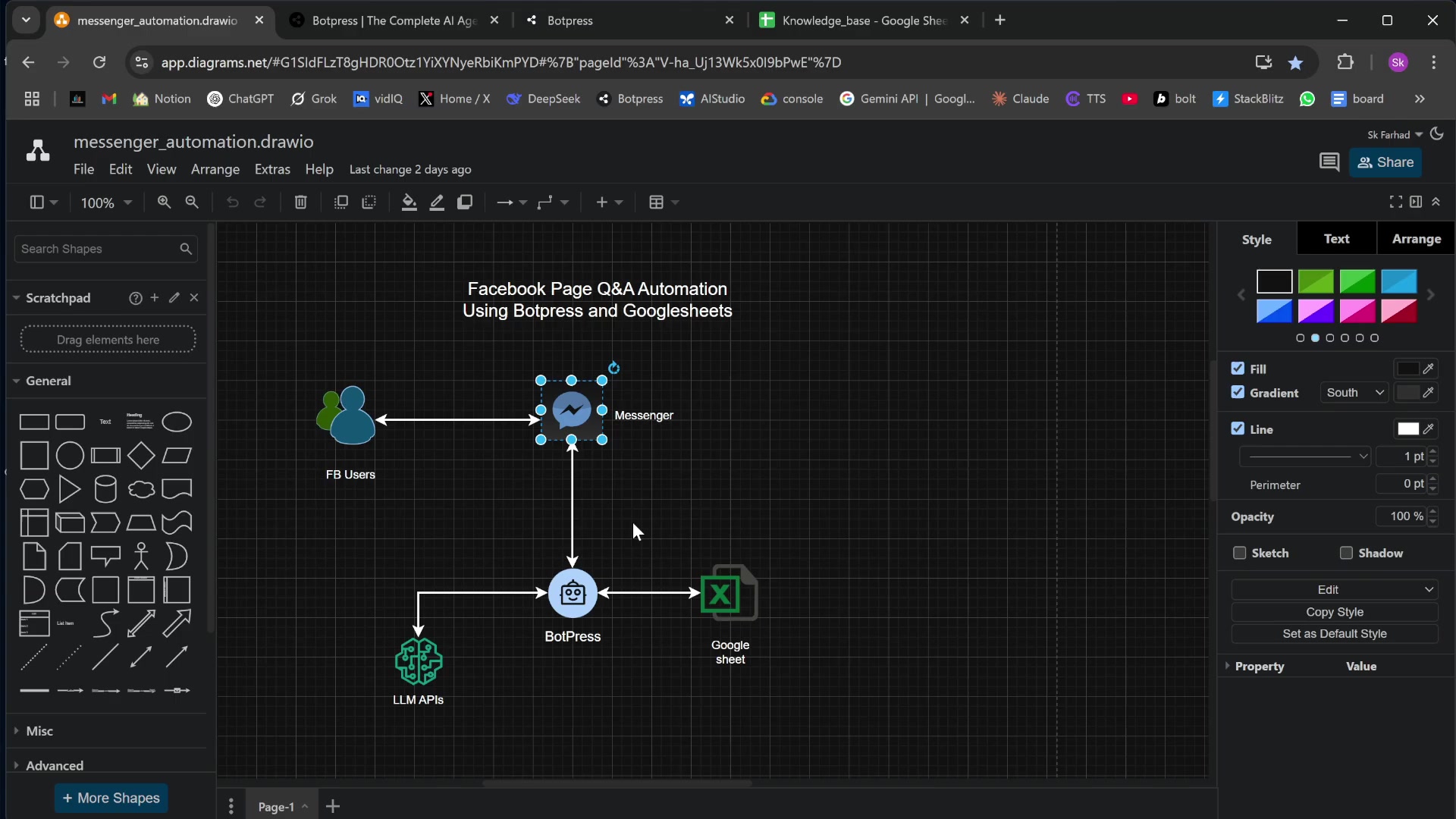Open the 100% zoom level dropdown
This screenshot has width=1456, height=819.
[106, 202]
